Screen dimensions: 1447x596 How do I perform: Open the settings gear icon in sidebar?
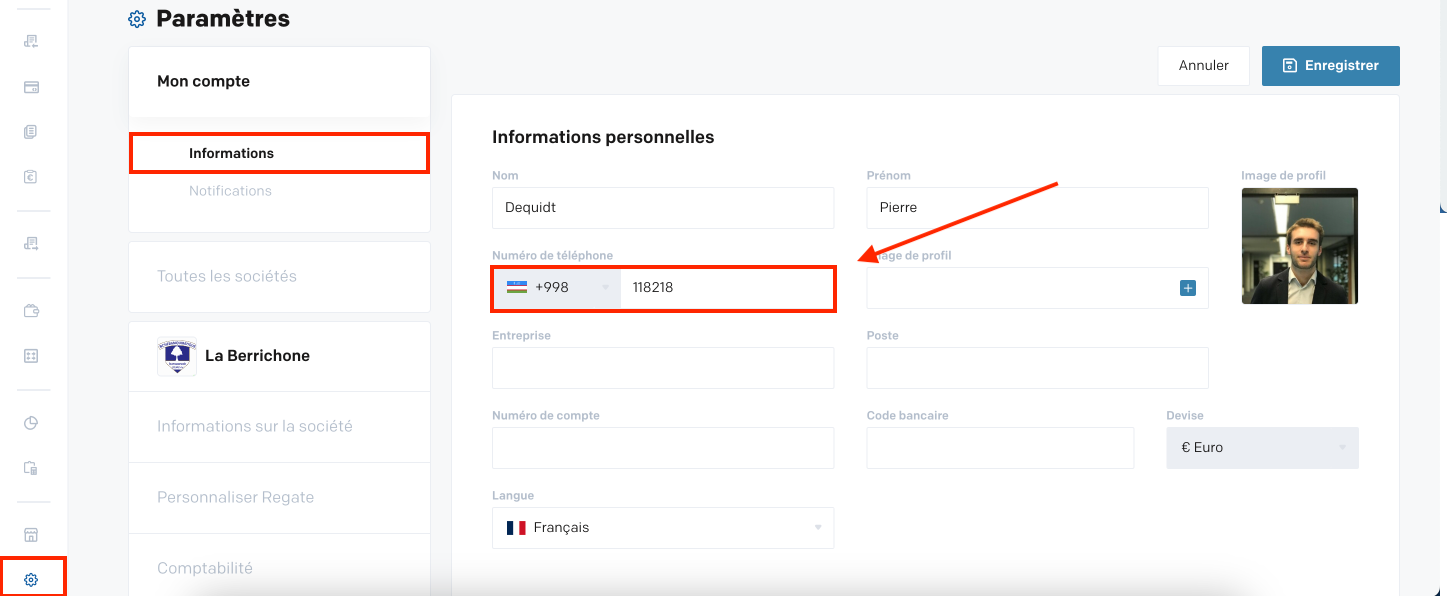(x=31, y=580)
